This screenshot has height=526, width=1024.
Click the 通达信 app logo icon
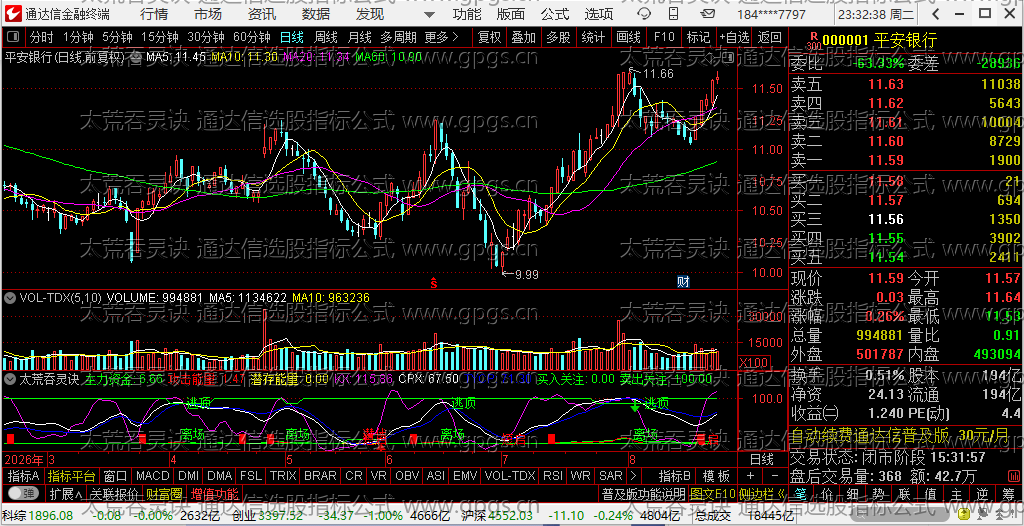coord(12,14)
